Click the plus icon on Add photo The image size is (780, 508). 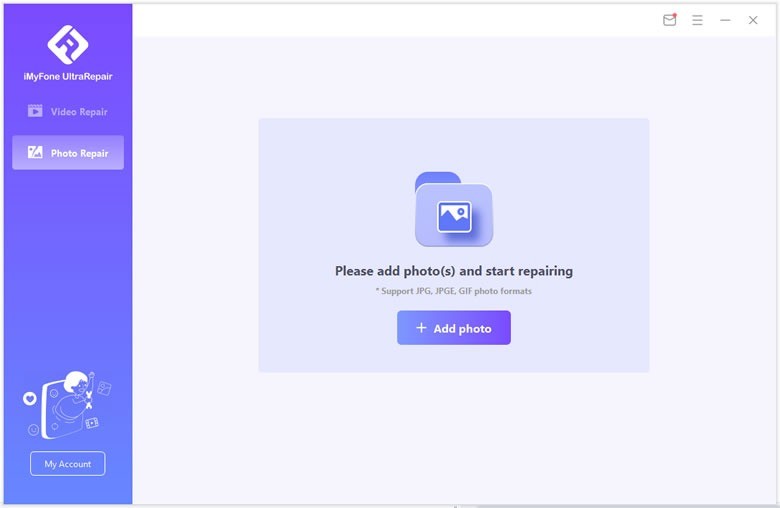click(x=421, y=328)
